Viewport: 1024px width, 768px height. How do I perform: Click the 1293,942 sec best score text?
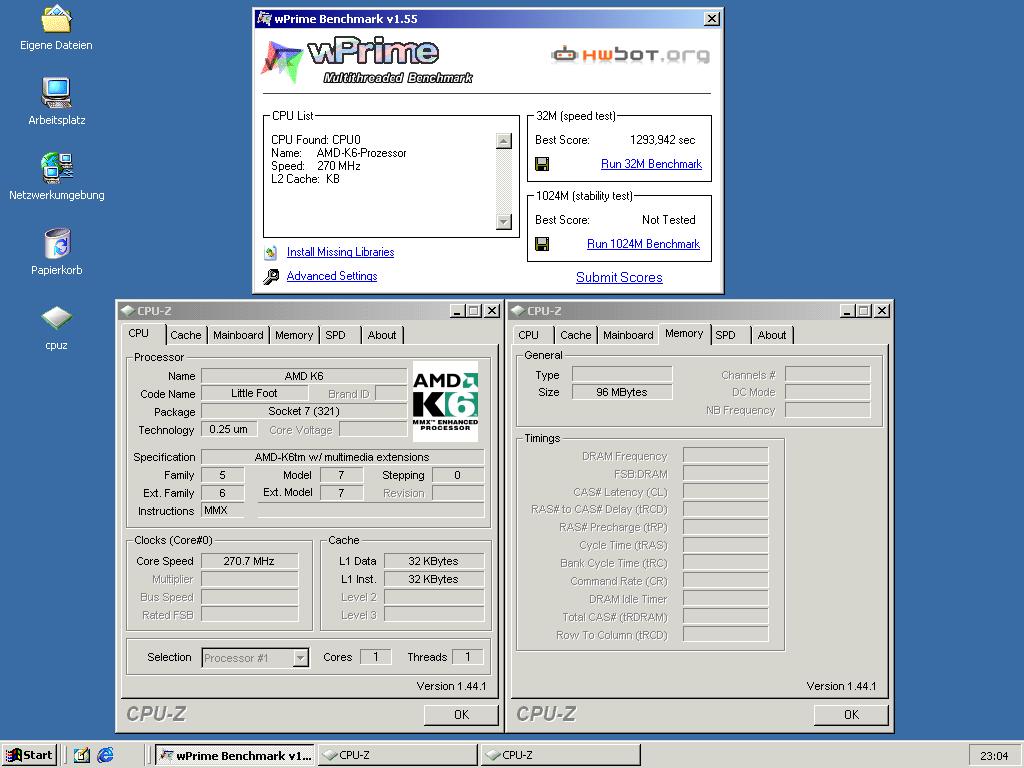pos(662,140)
